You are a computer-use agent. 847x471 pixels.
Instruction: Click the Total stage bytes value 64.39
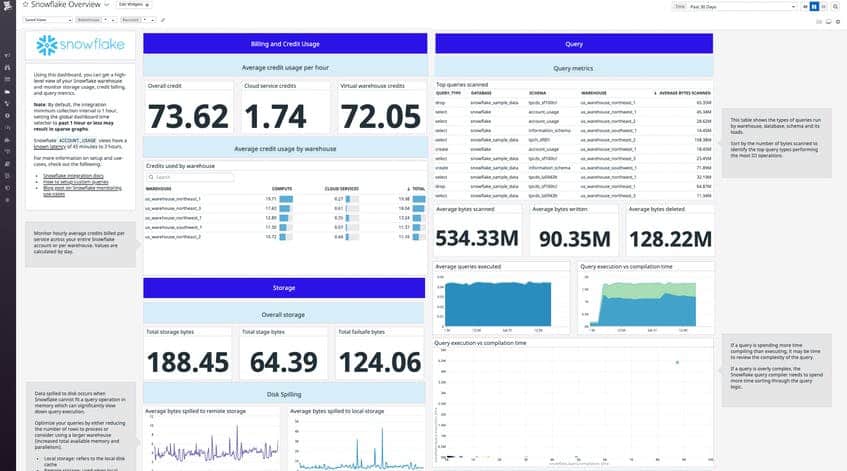pos(284,362)
